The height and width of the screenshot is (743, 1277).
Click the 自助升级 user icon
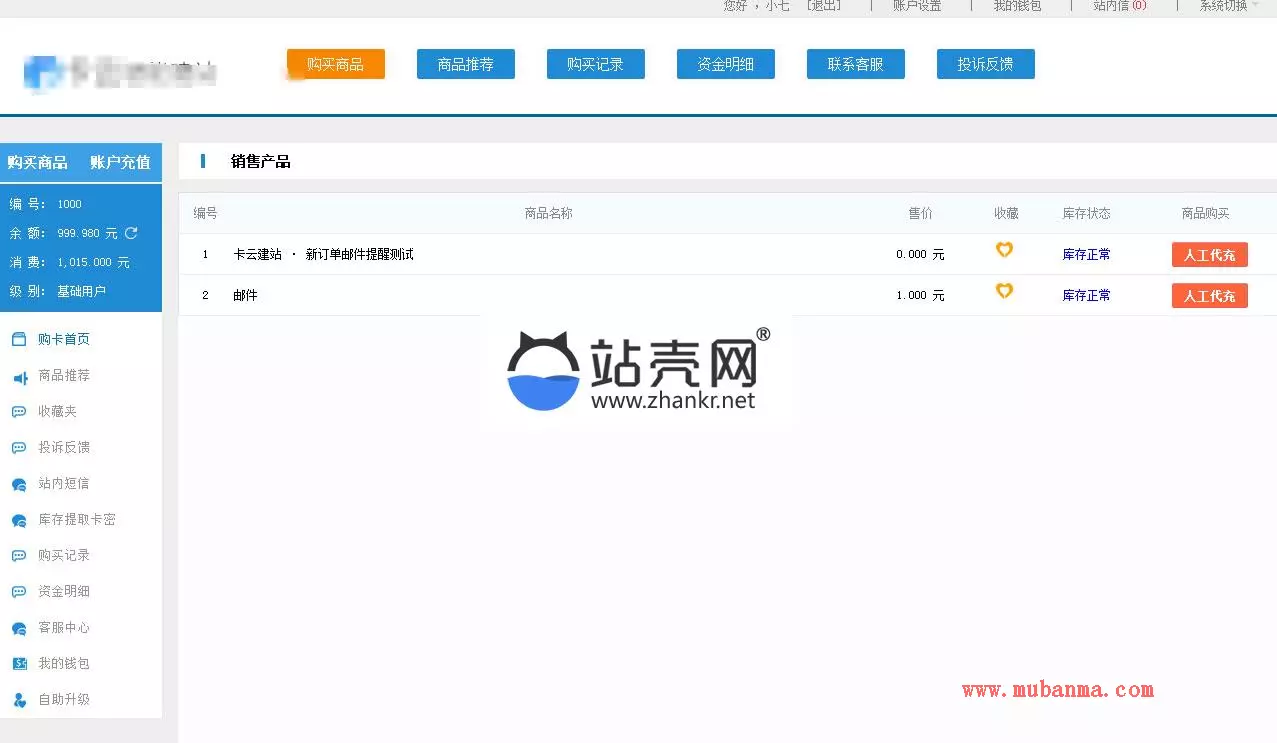(x=19, y=700)
